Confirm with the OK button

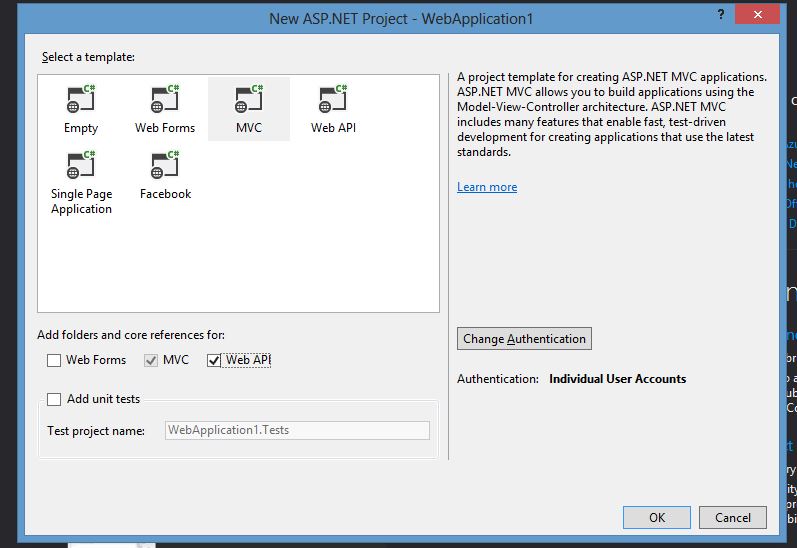point(657,517)
